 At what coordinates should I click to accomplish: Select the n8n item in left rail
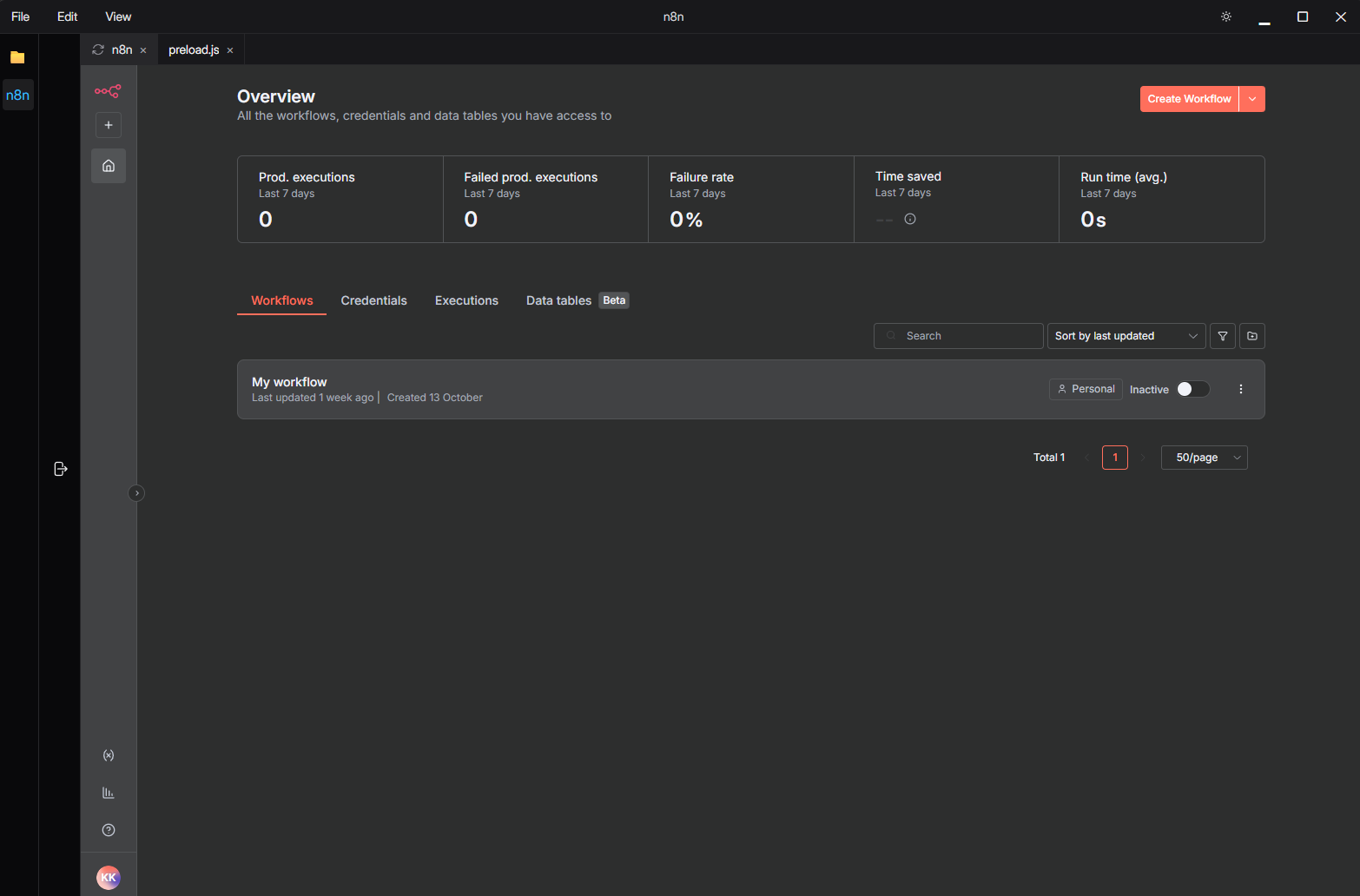17,95
